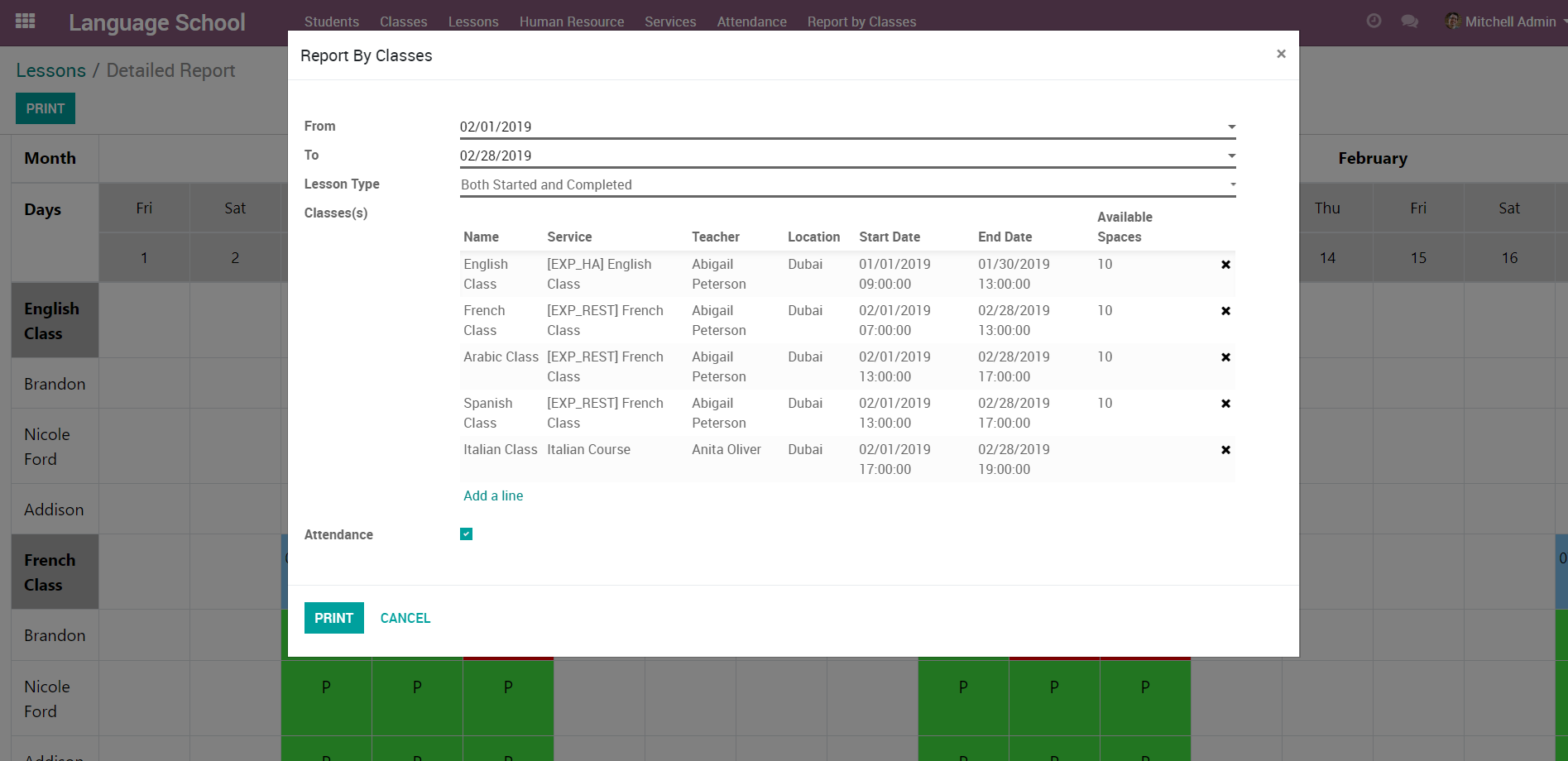This screenshot has width=1568, height=761.
Task: Uncheck the Attendance checkbox
Action: coord(467,534)
